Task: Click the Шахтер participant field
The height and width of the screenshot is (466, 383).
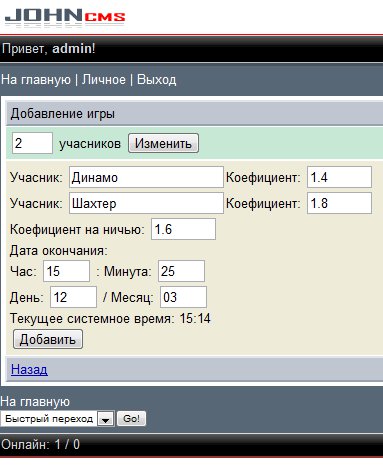Action: [x=146, y=203]
